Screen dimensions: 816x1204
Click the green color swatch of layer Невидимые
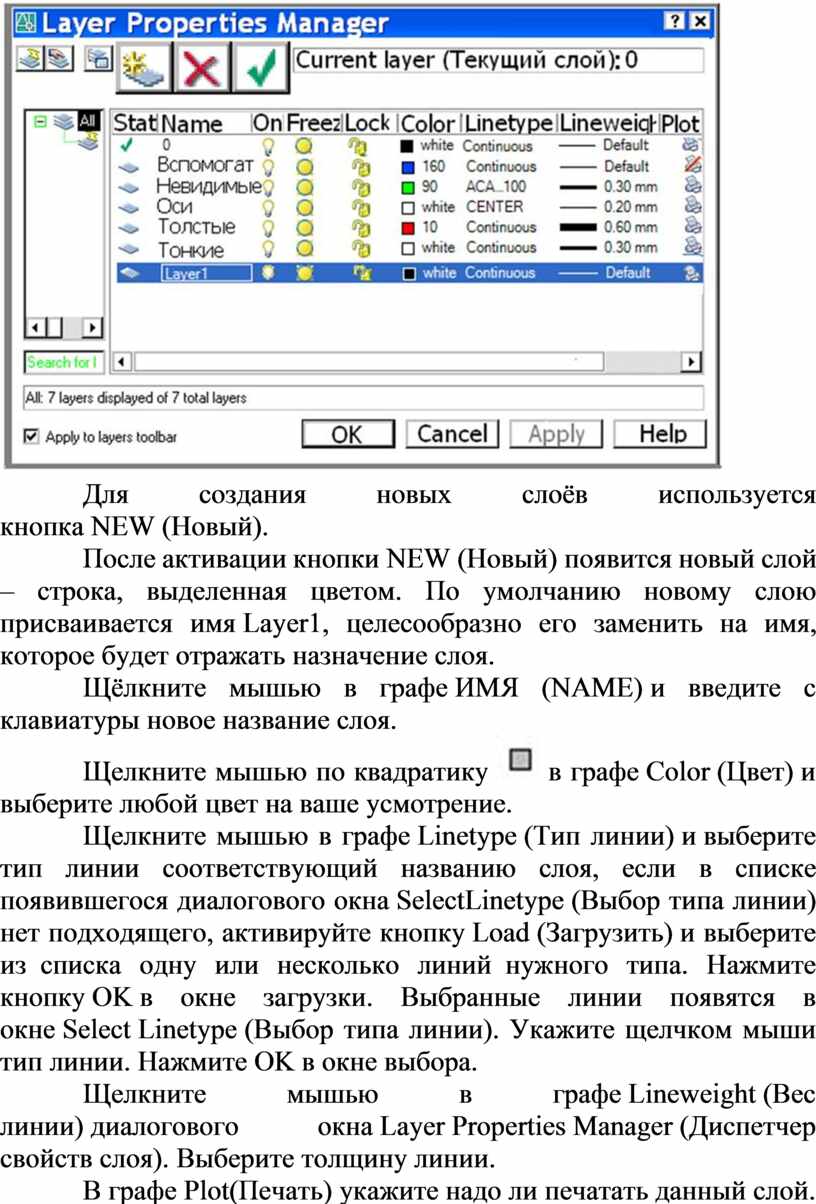coord(407,187)
